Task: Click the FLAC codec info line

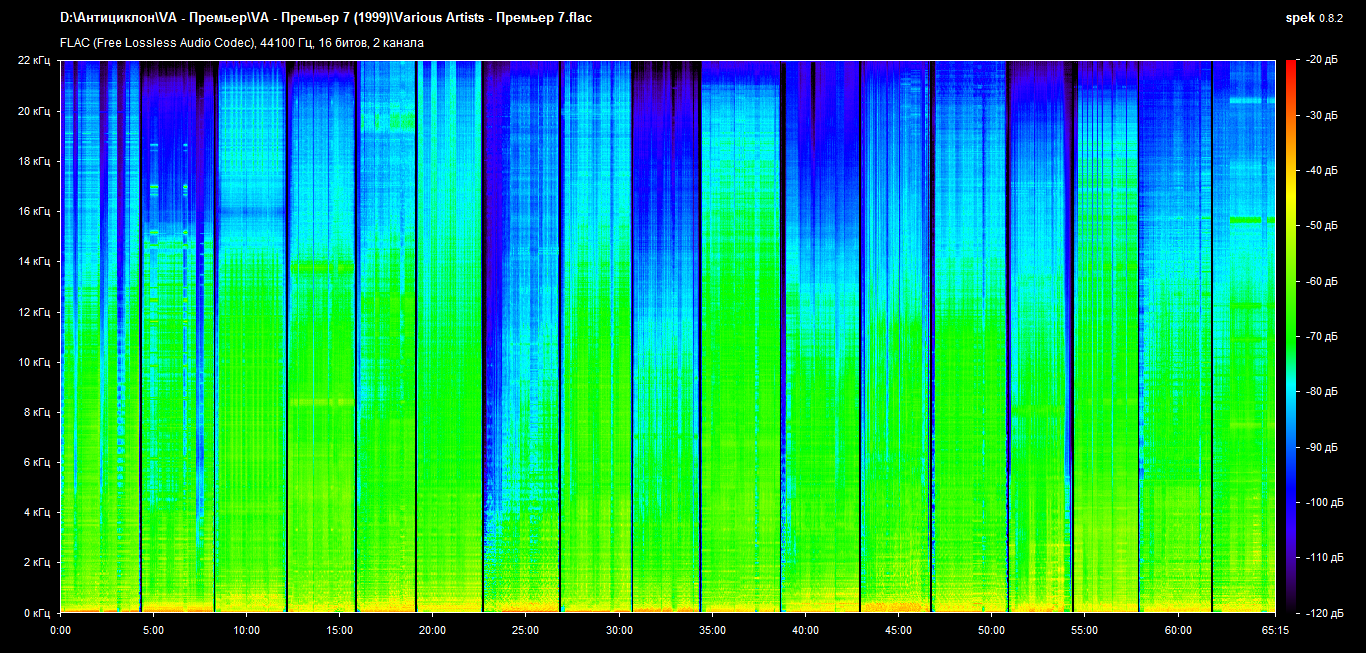Action: (242, 43)
